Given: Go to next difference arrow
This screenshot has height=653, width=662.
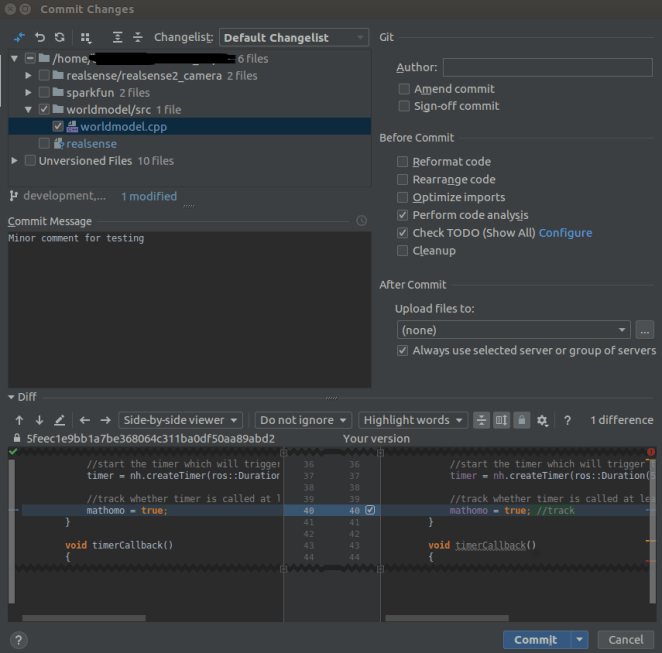Looking at the screenshot, I should 39,421.
